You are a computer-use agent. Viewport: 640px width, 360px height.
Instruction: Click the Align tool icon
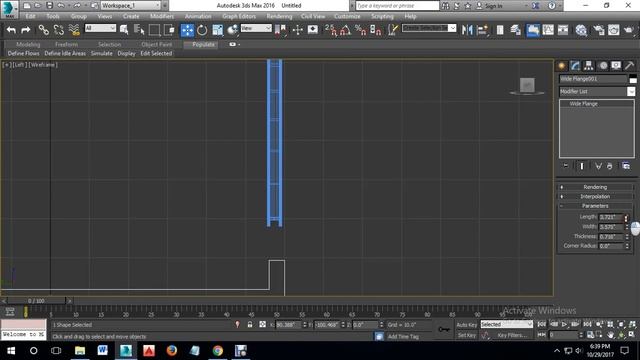tap(482, 30)
